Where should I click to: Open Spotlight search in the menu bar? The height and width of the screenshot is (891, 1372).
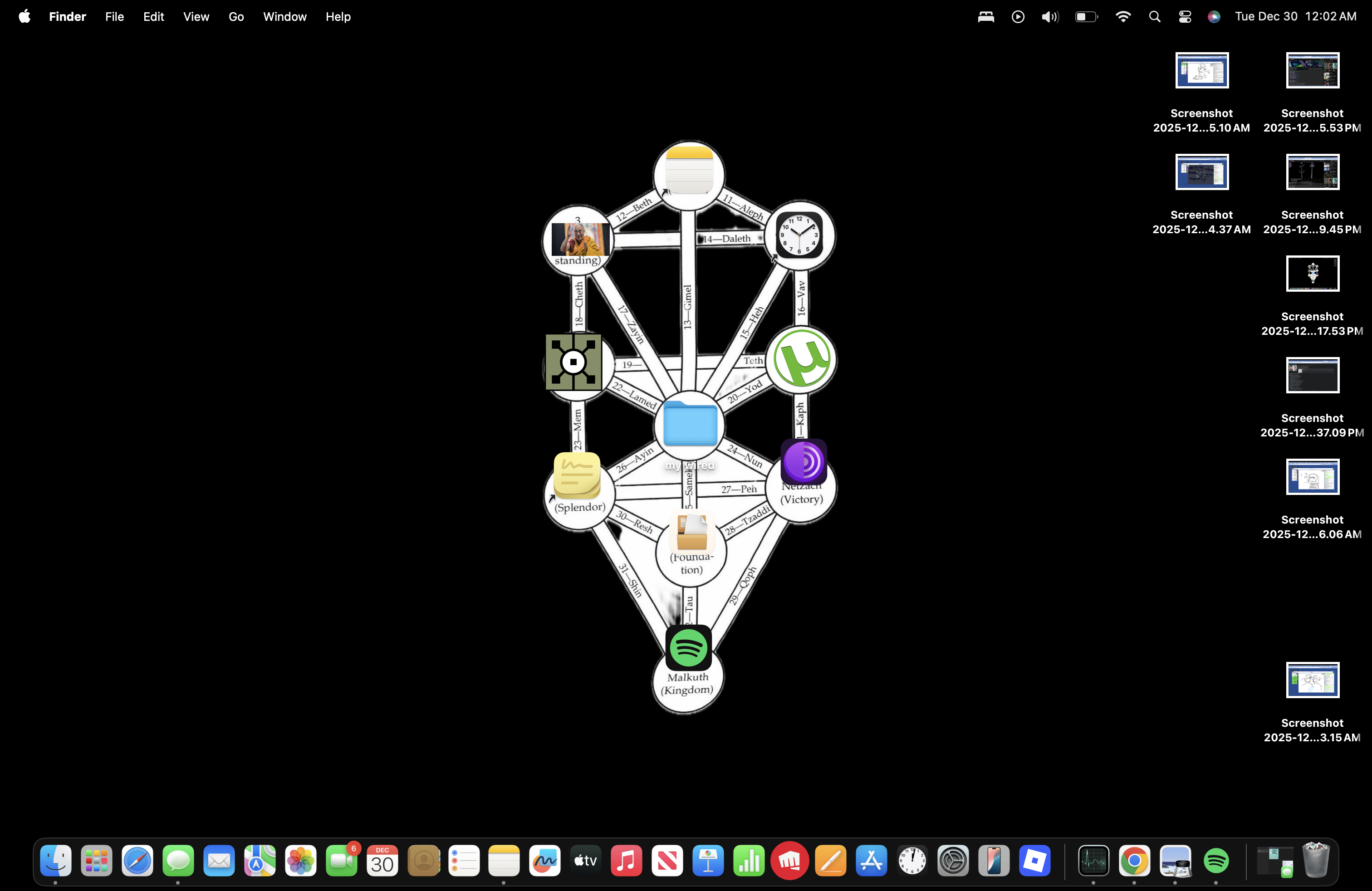[1154, 17]
